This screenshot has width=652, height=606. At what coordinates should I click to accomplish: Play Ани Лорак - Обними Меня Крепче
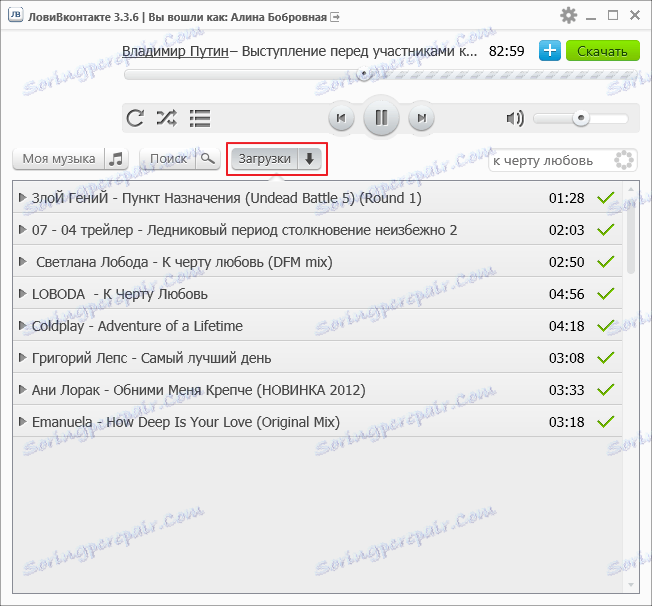coord(22,390)
